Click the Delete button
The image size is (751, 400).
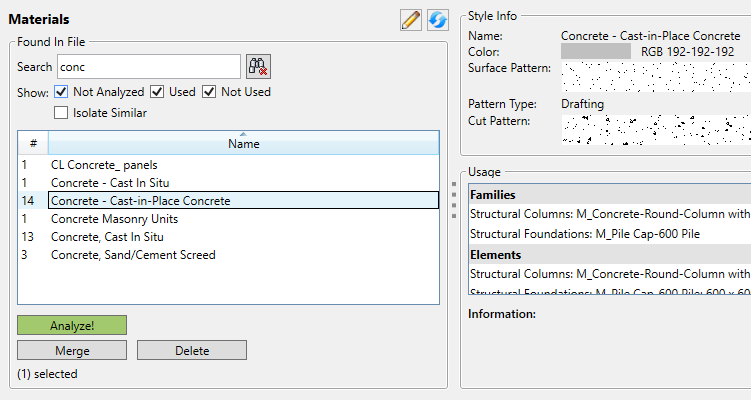coord(192,350)
